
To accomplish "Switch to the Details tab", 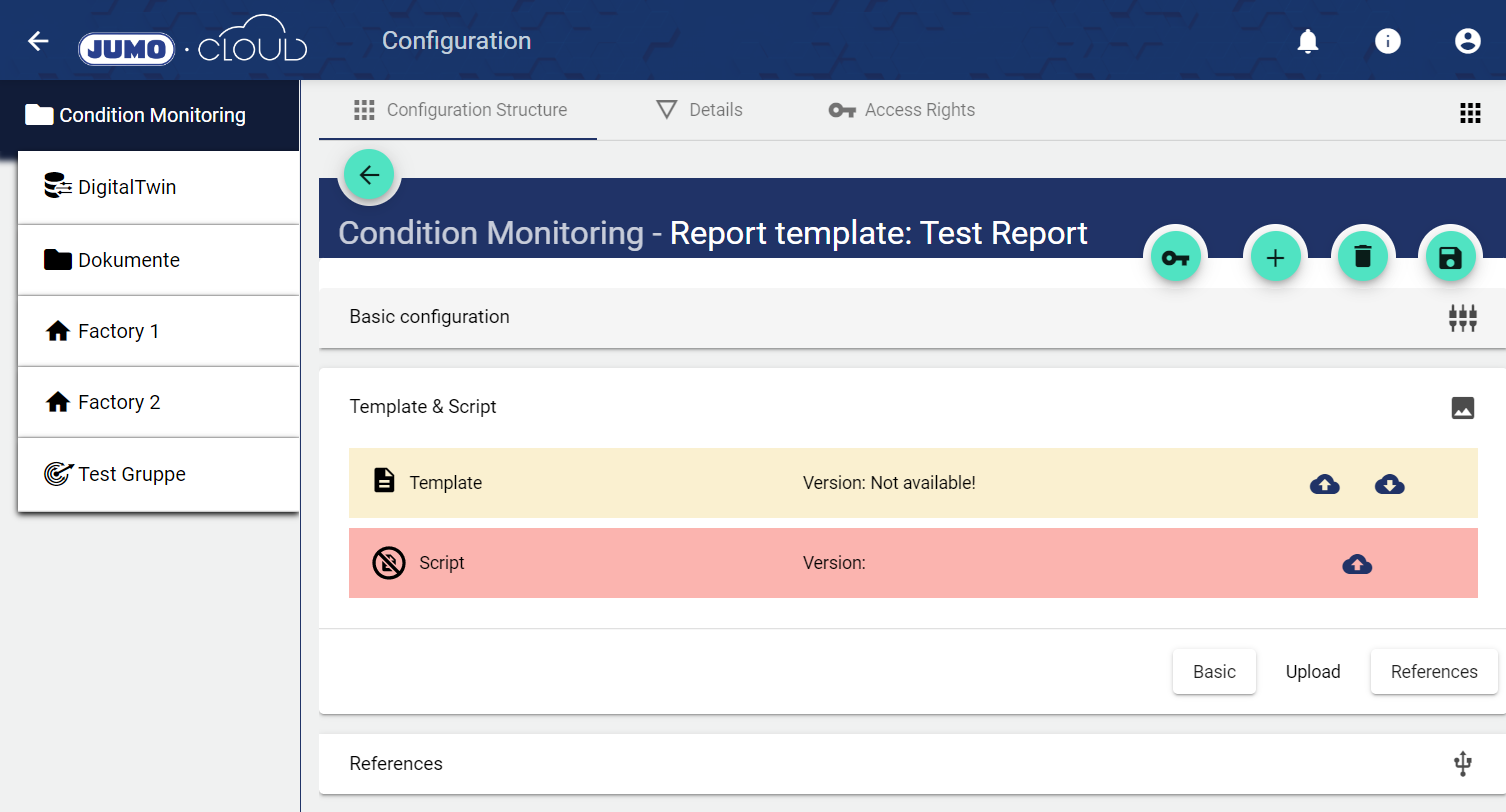I will pos(700,110).
